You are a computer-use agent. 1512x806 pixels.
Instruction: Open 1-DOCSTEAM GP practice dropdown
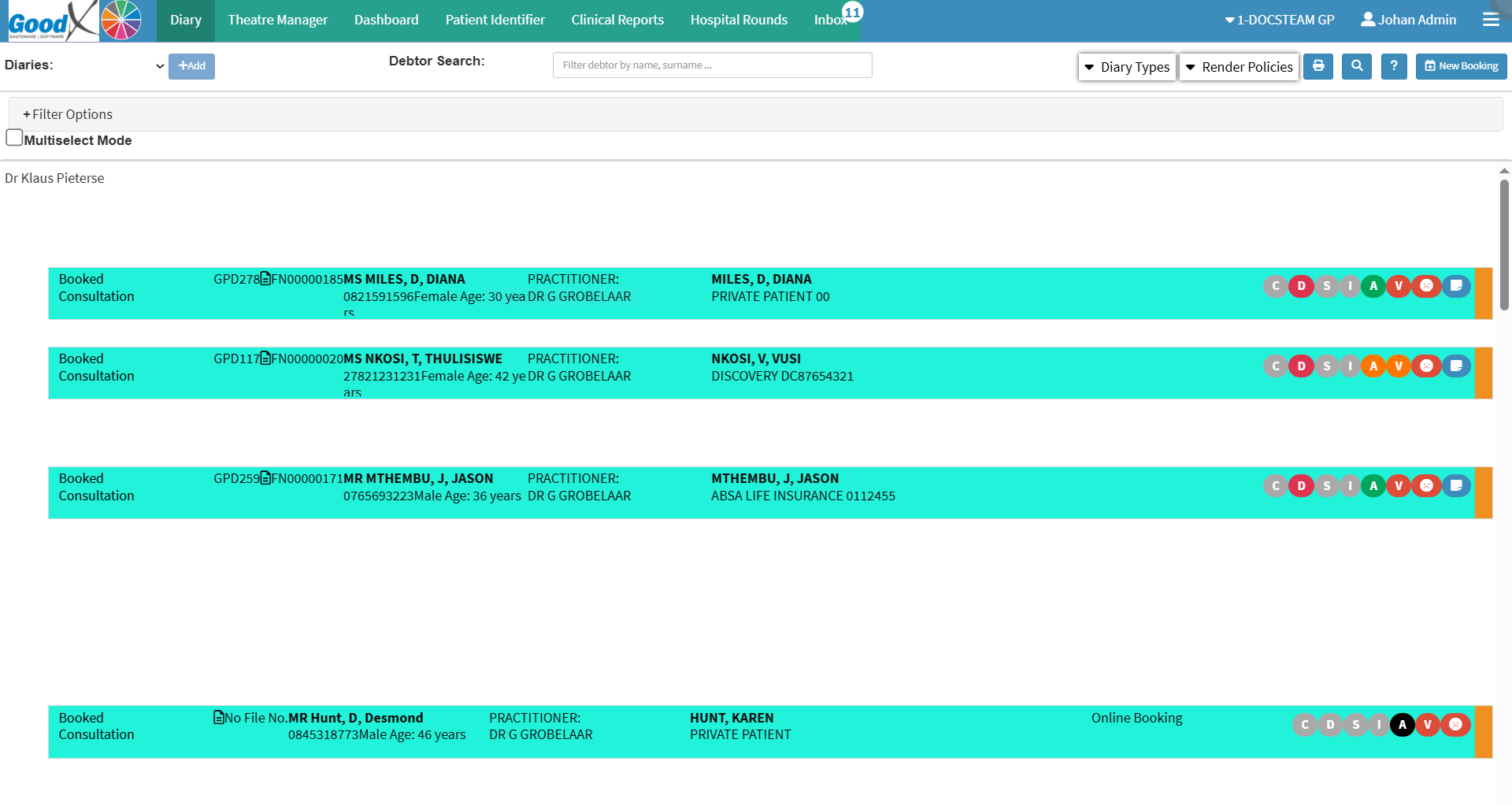[1280, 20]
